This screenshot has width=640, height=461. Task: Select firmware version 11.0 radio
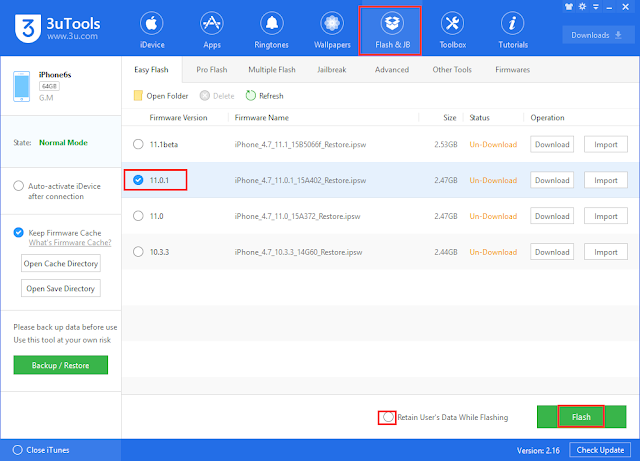(x=138, y=216)
